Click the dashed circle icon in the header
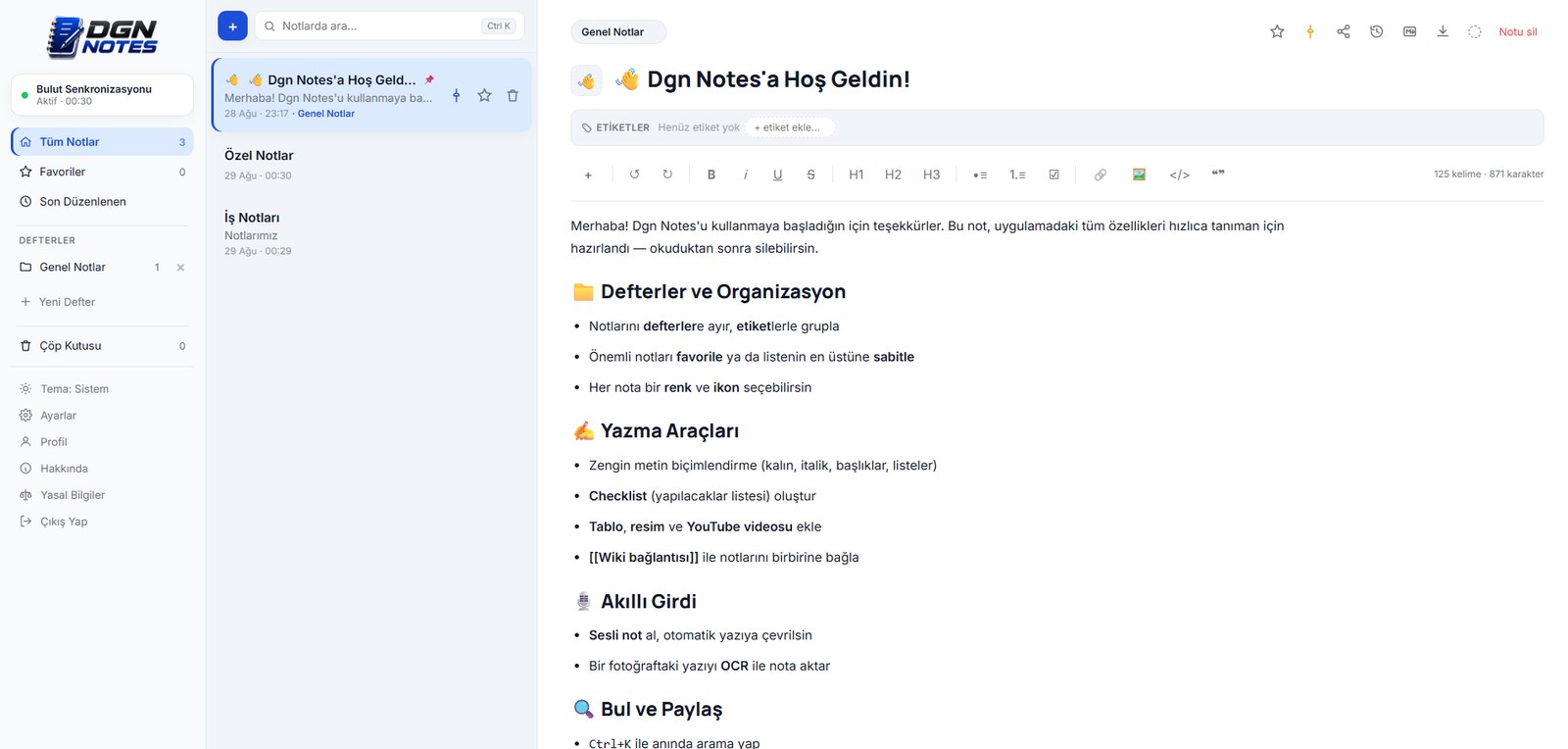Screen dimensions: 1568x749 click(x=1475, y=31)
